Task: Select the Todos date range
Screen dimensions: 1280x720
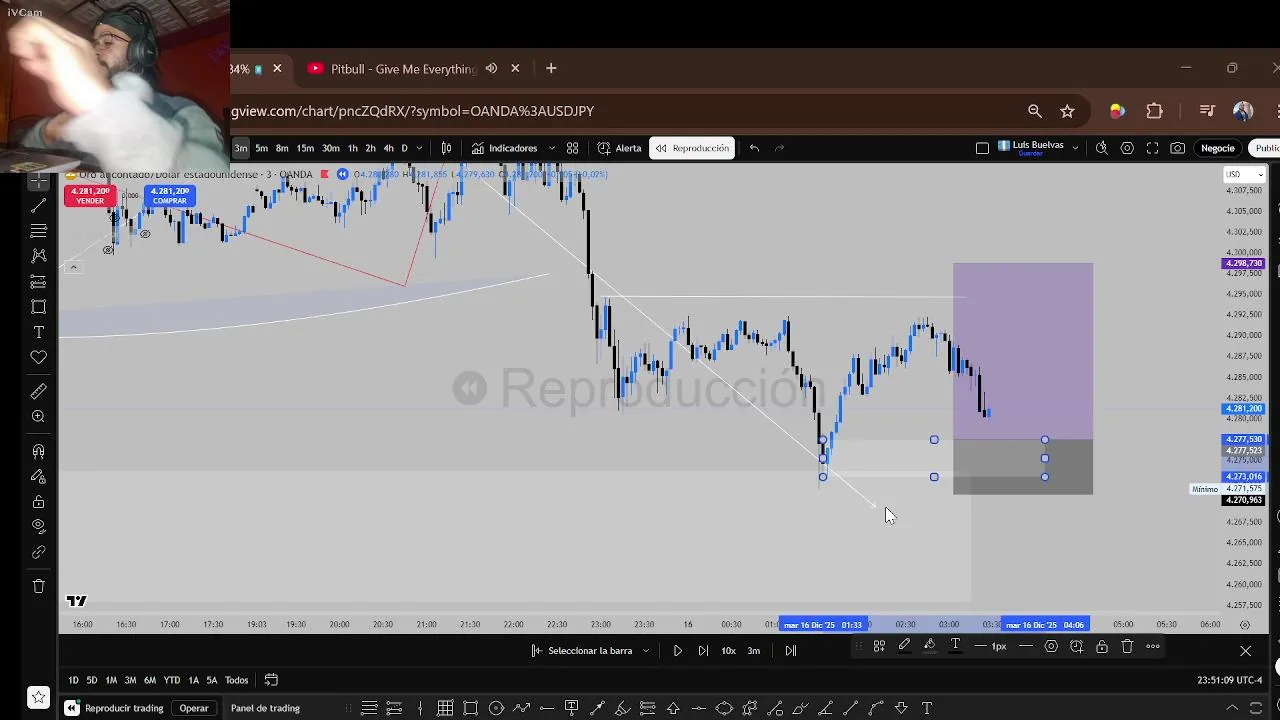Action: [x=237, y=680]
